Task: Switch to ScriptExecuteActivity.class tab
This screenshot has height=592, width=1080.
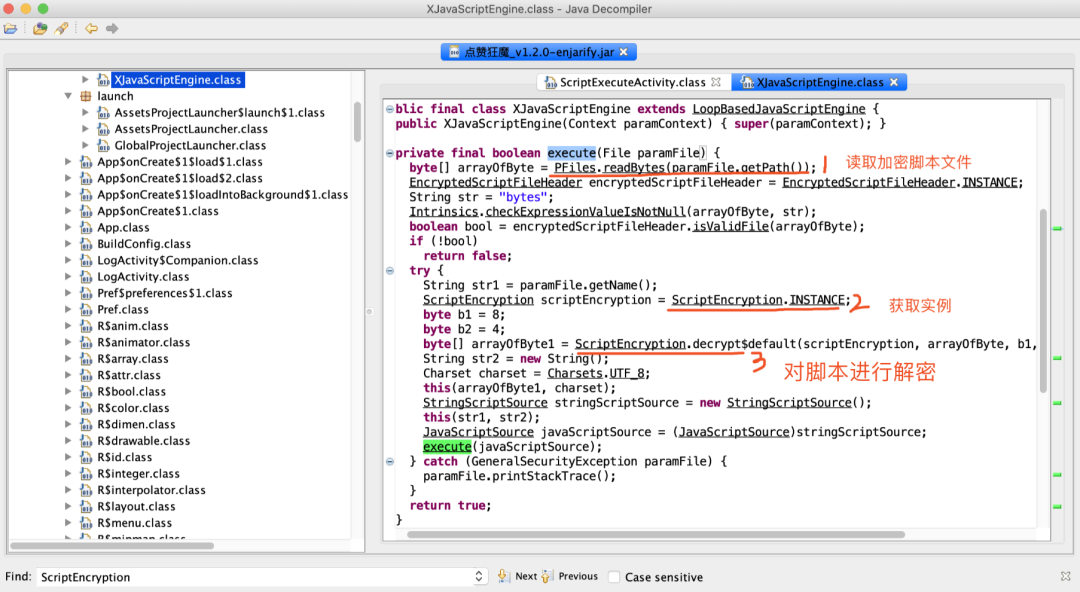Action: pyautogui.click(x=632, y=82)
